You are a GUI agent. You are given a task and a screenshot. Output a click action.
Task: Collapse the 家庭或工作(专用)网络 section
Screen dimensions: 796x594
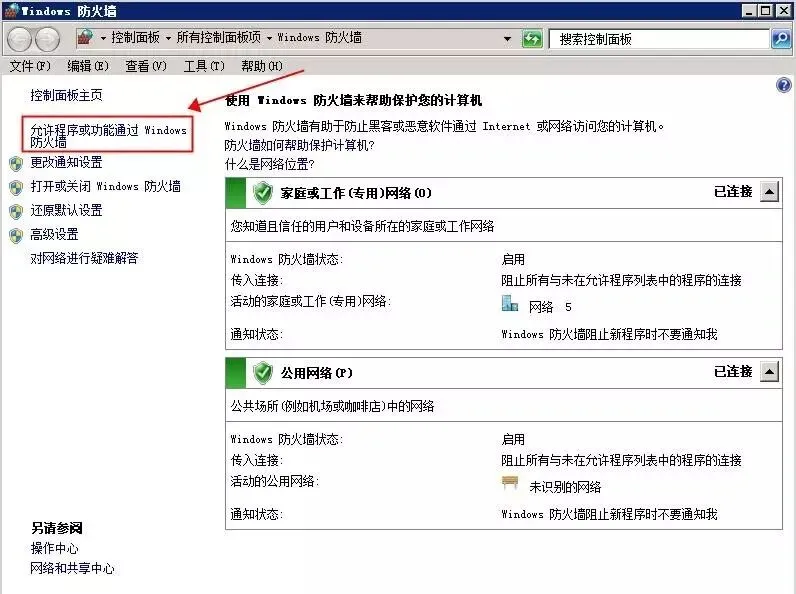(770, 192)
